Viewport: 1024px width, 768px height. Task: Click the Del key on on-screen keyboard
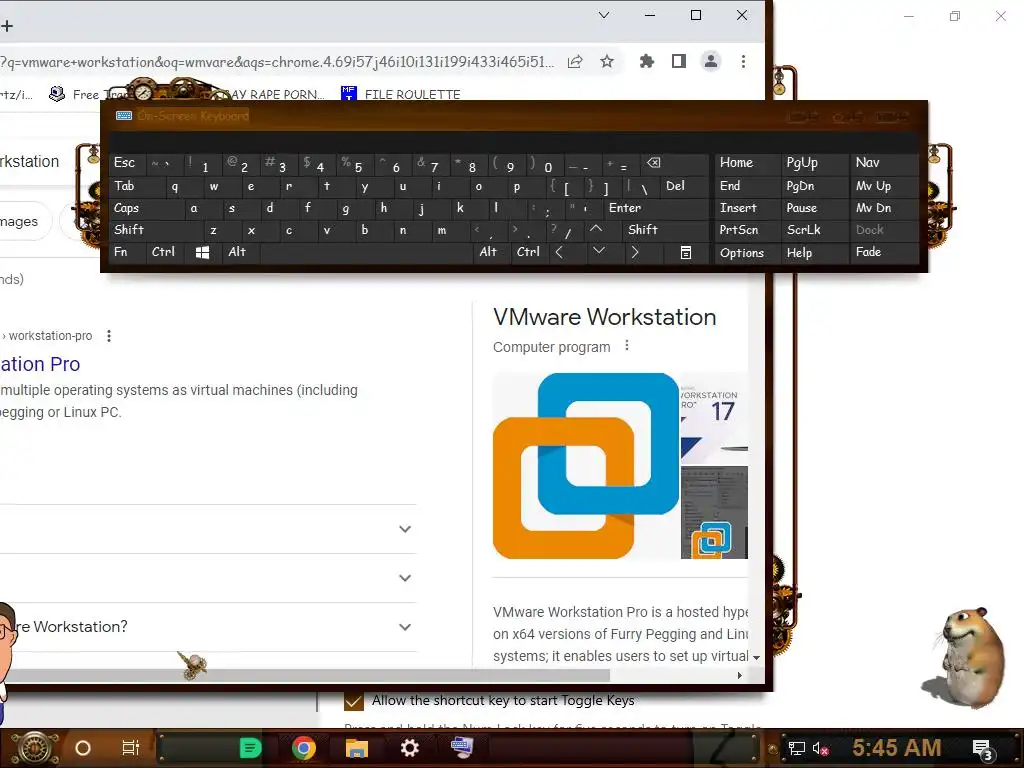coord(684,186)
